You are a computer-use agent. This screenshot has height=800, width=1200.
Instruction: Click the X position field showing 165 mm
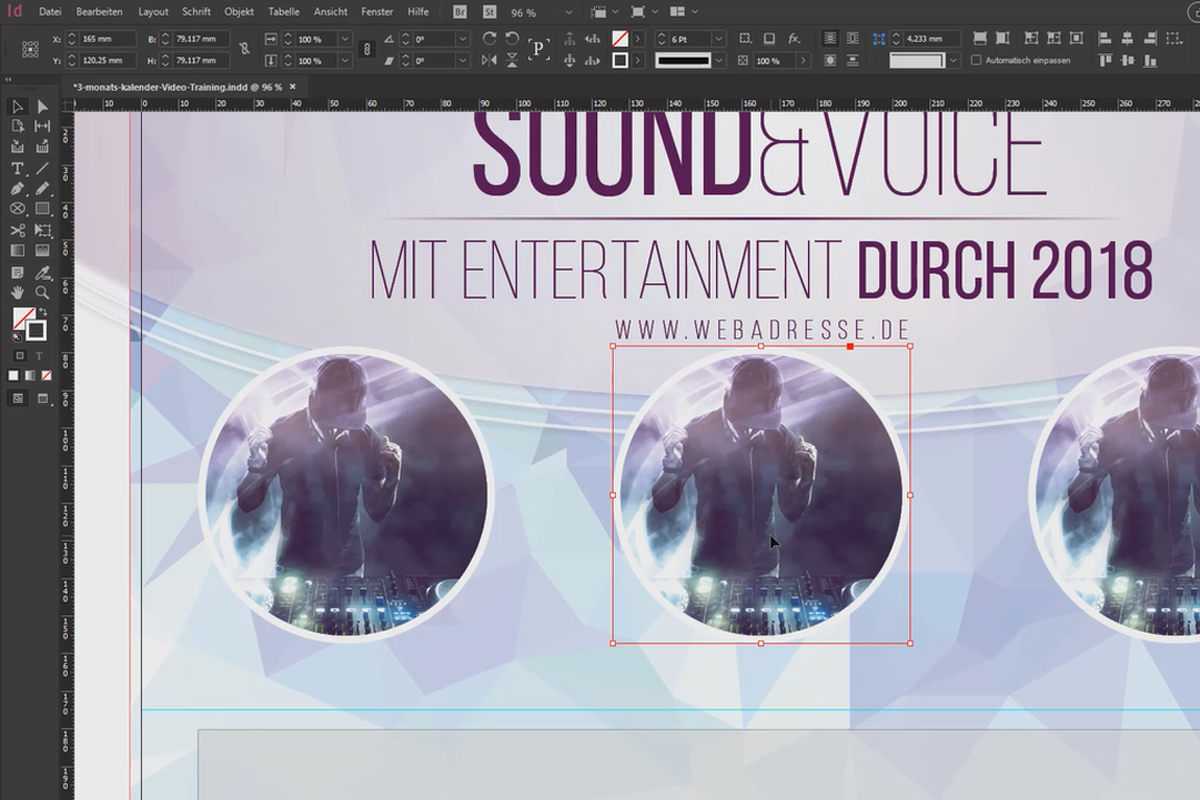pos(108,38)
